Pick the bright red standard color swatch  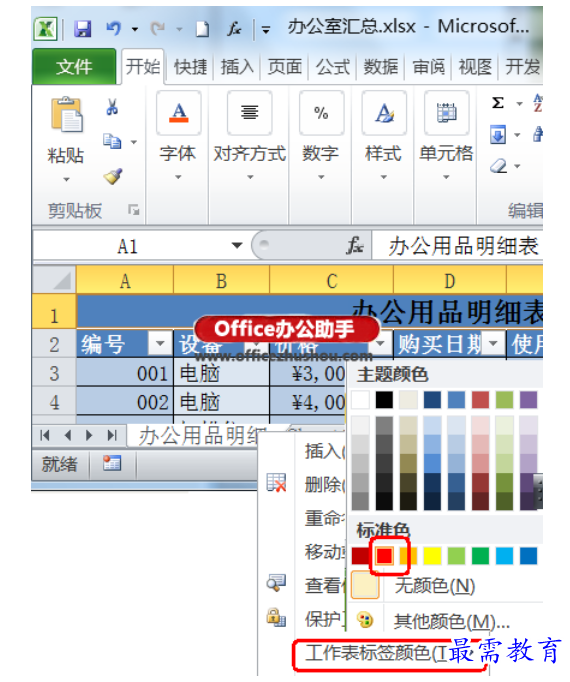click(384, 556)
